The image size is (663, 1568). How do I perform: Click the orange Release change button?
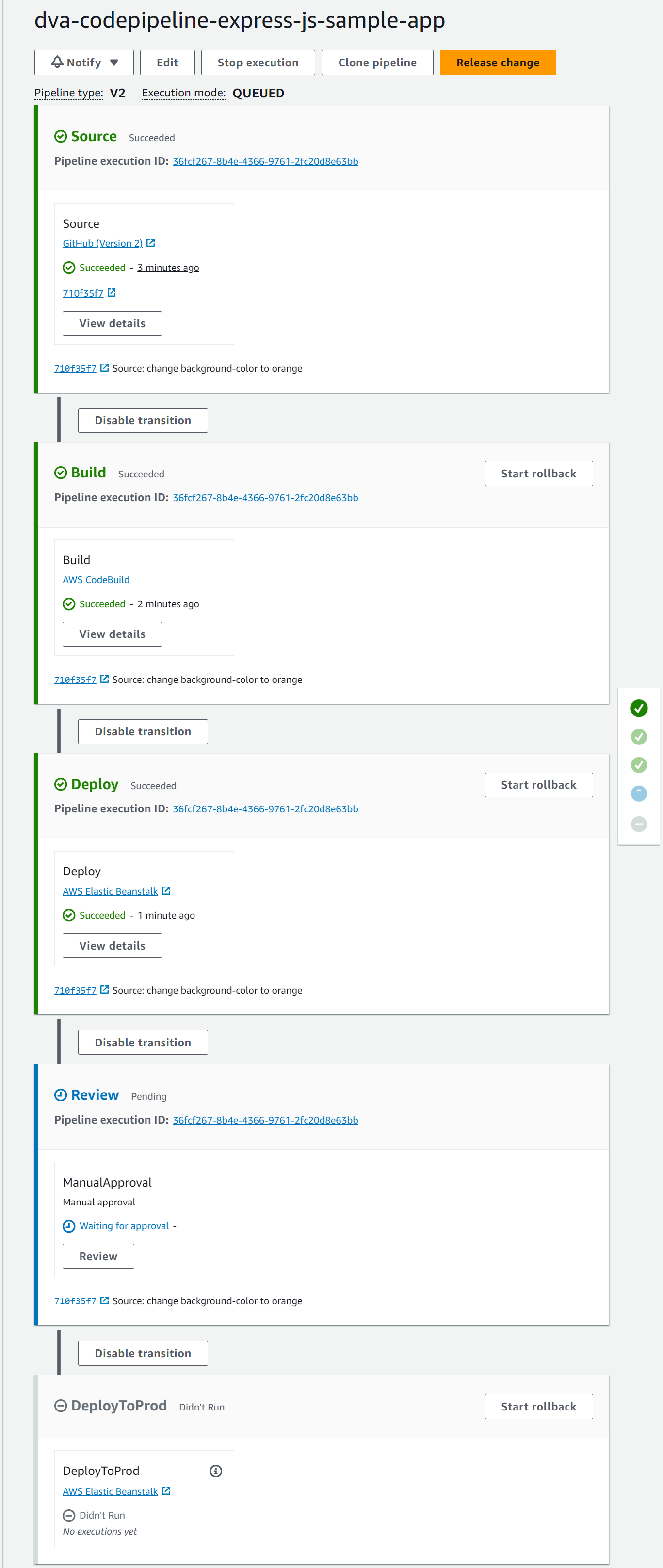498,63
